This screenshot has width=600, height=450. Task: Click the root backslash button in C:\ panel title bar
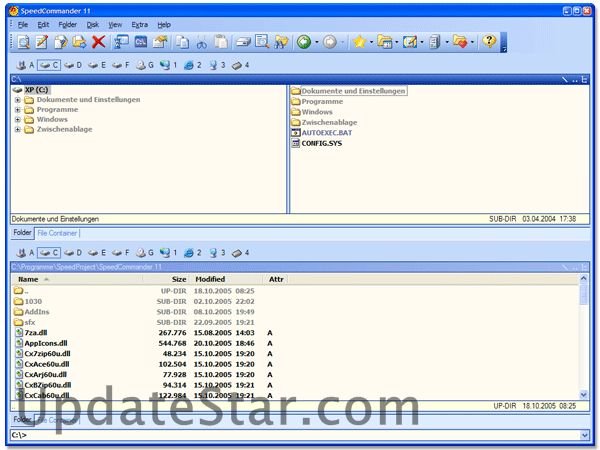564,80
